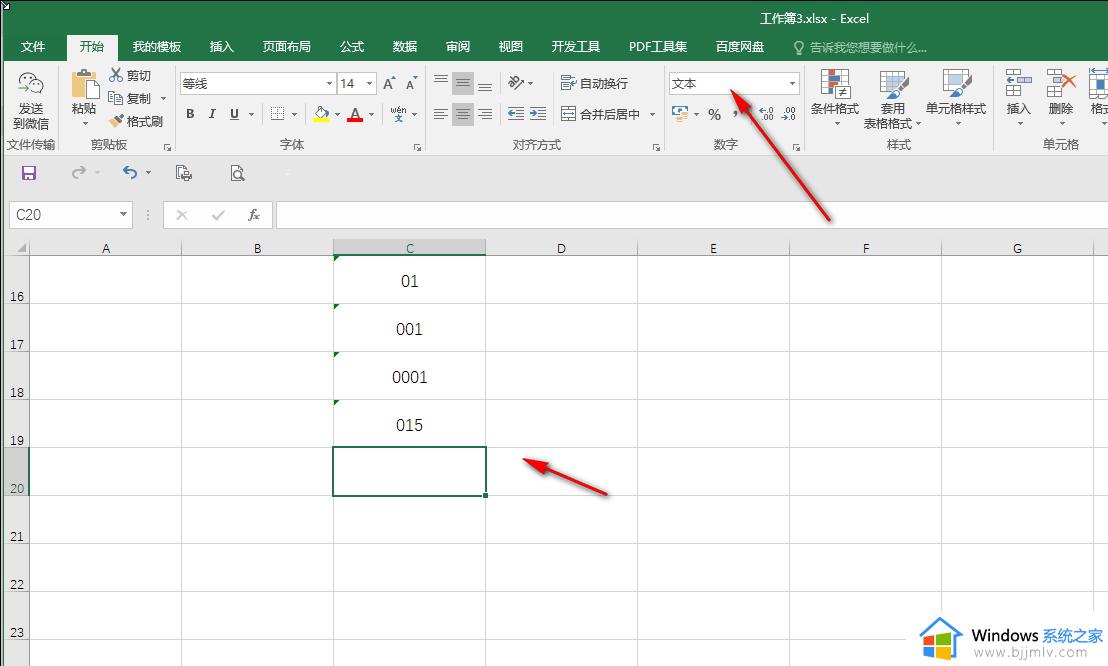Image resolution: width=1108 pixels, height=666 pixels.
Task: Open Conditional Formatting (条件格式)
Action: tap(835, 98)
